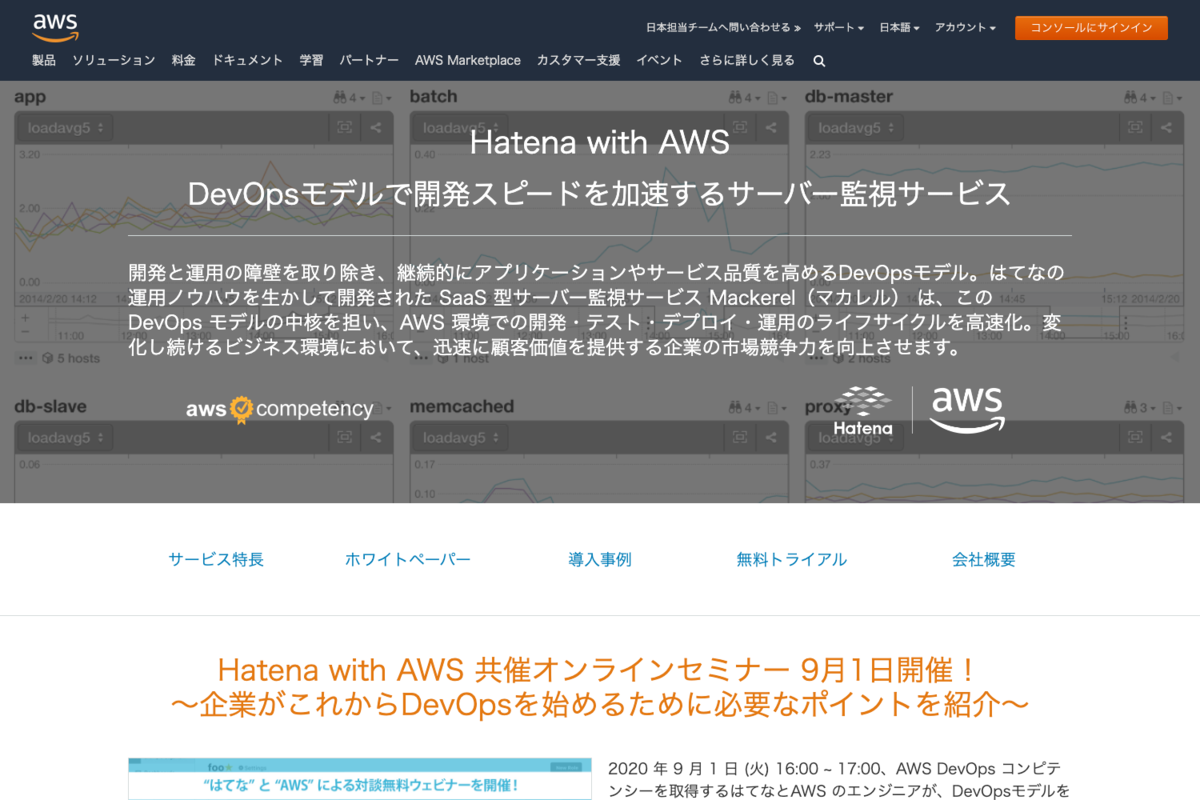Viewport: 1200px width, 800px height.
Task: Open the 料金 menu item
Action: (184, 60)
